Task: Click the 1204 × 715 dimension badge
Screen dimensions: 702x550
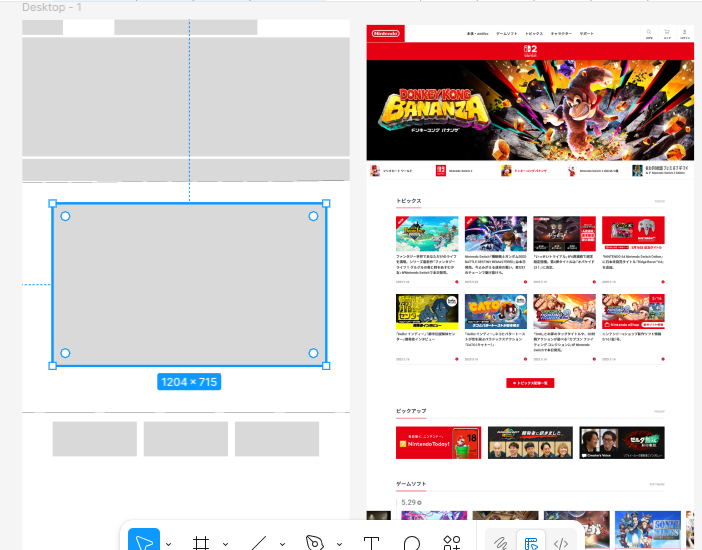Action: click(x=189, y=382)
